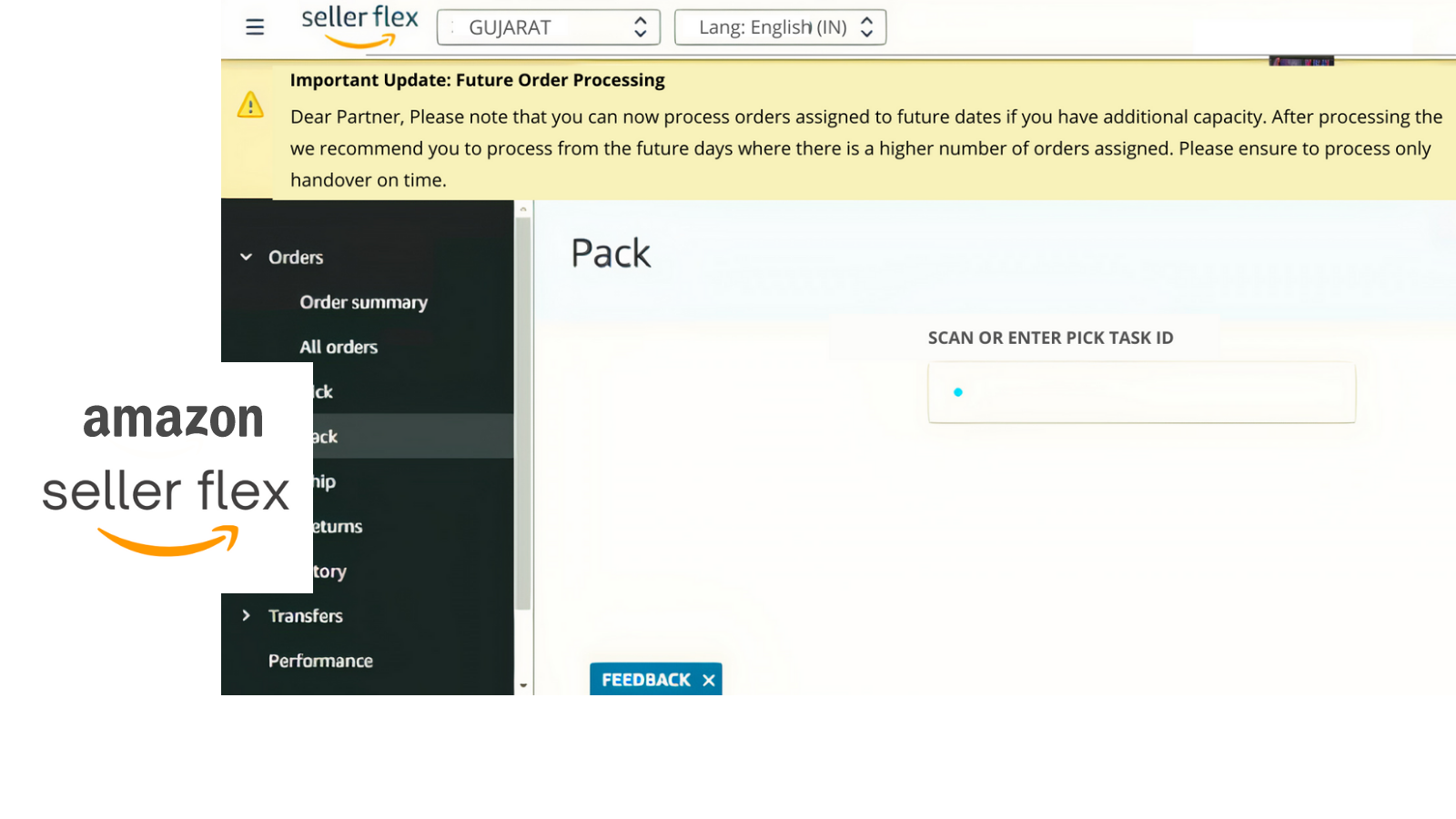The width and height of the screenshot is (1456, 819).
Task: Click the sidebar scroll down arrow
Action: [522, 685]
